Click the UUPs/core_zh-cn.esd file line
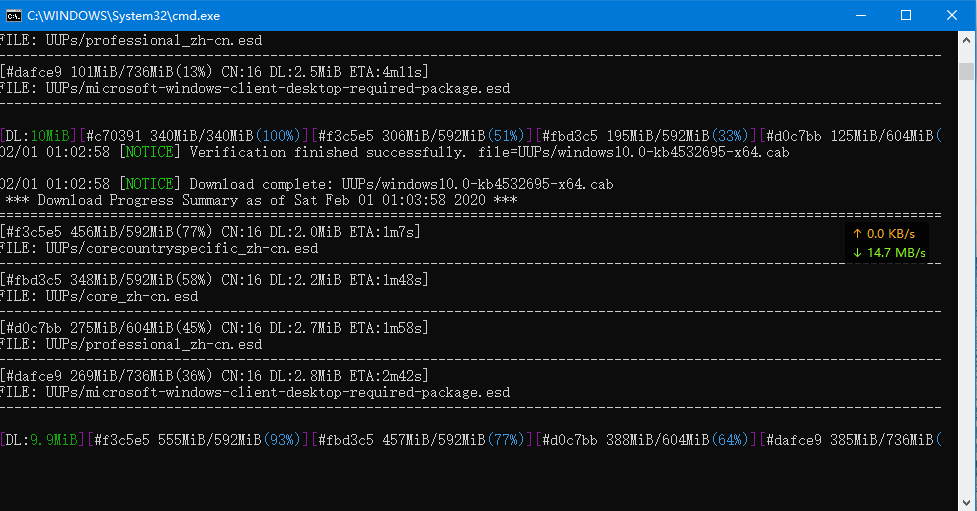Image resolution: width=977 pixels, height=511 pixels. click(100, 296)
